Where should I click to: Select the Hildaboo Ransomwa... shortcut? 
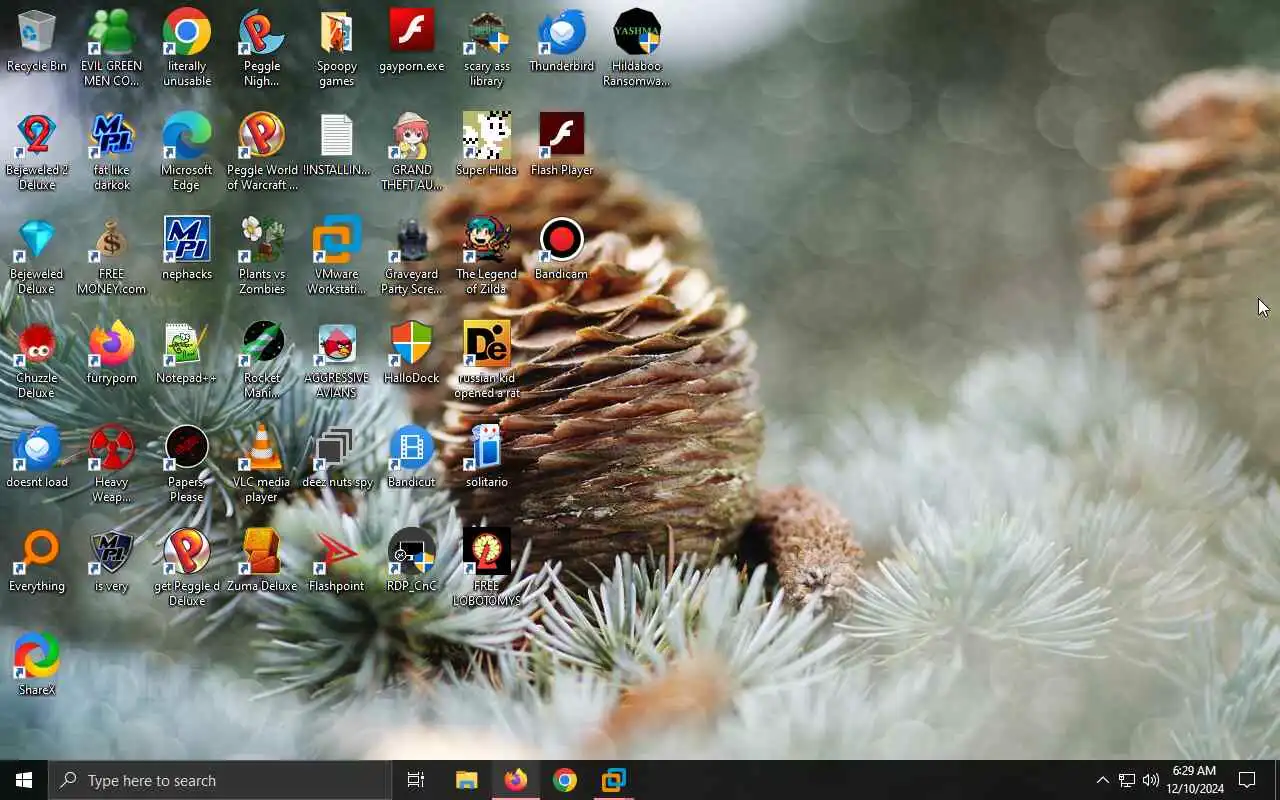point(637,49)
